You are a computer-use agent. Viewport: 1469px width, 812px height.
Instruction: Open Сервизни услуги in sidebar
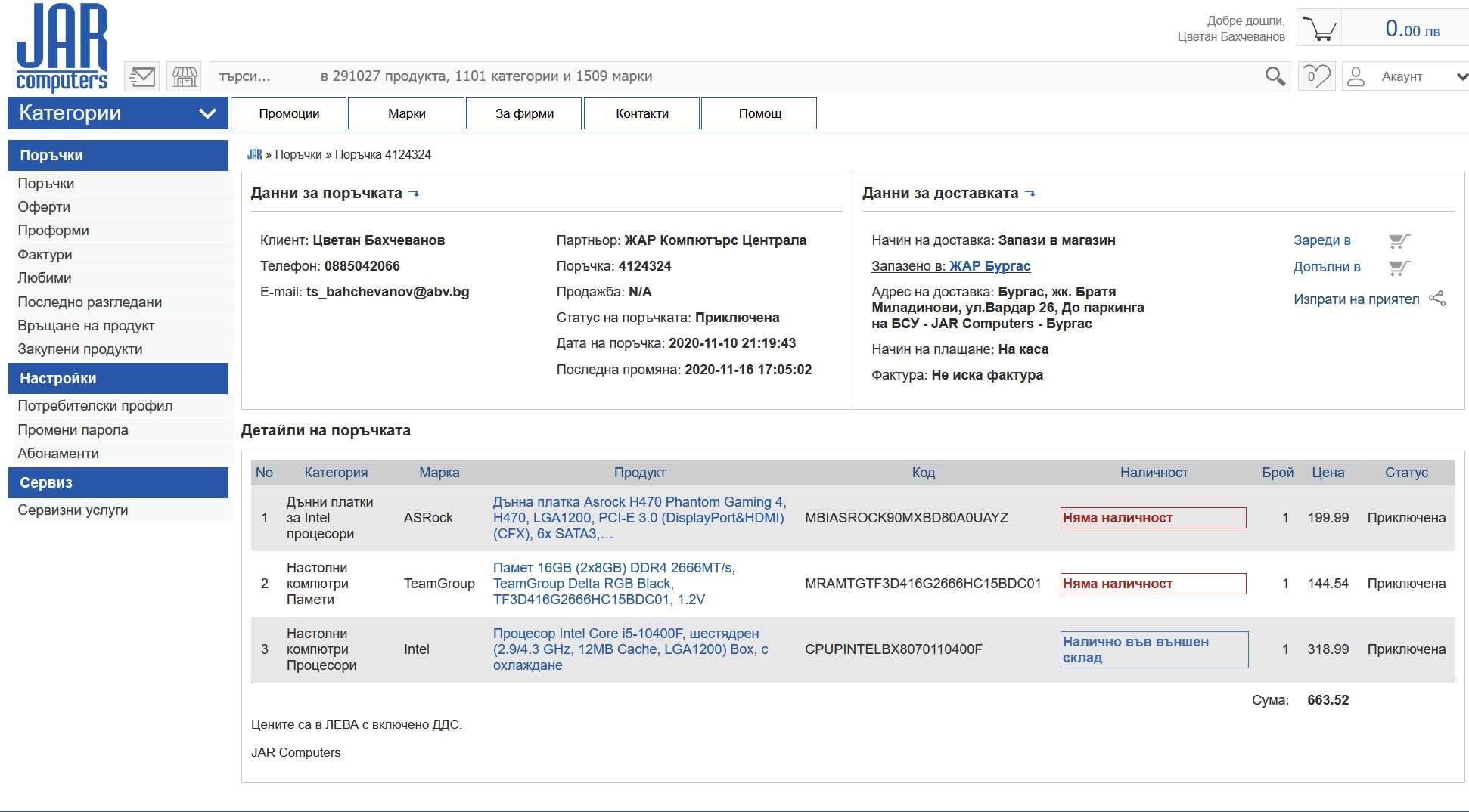click(x=73, y=510)
